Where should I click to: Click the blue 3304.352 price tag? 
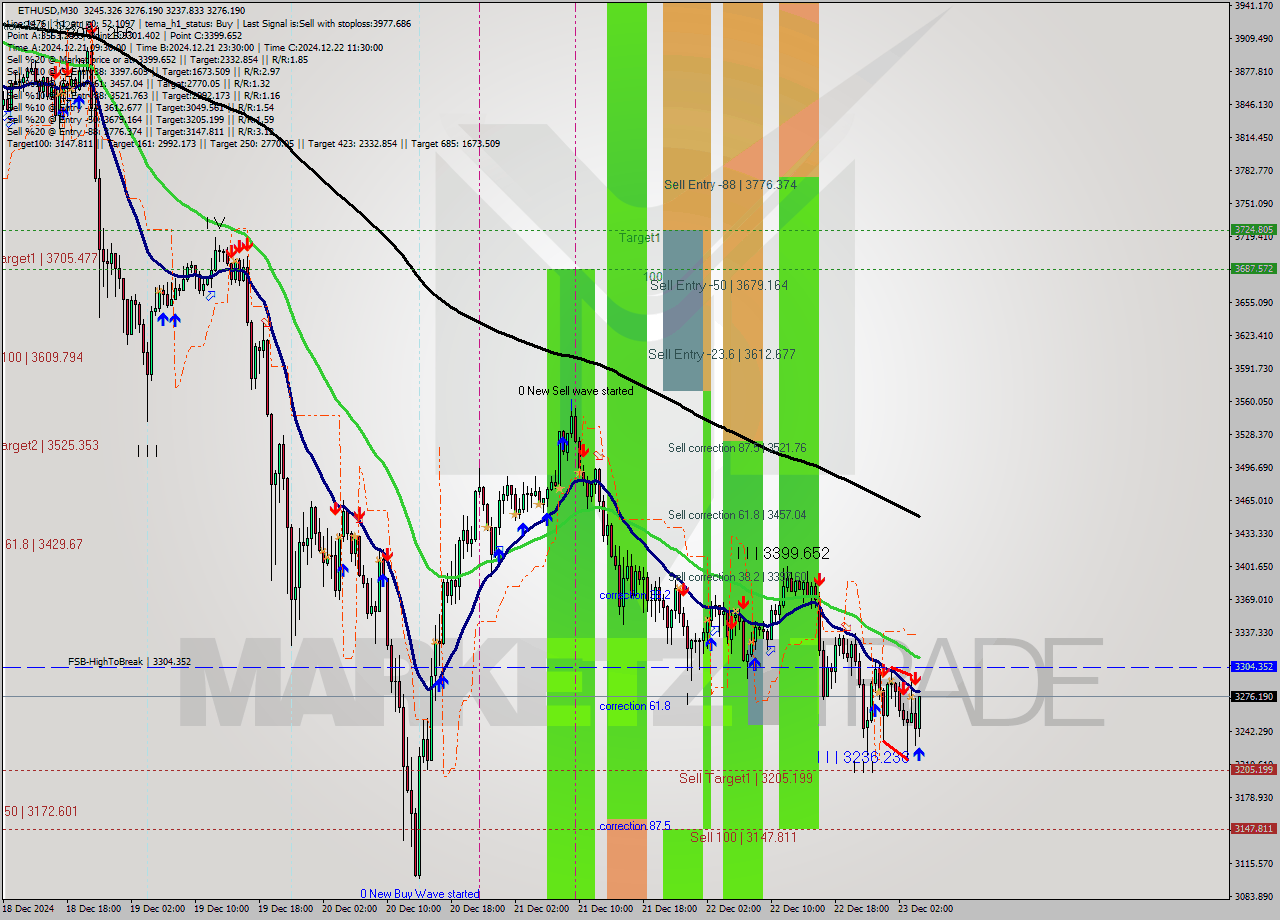pos(1254,666)
